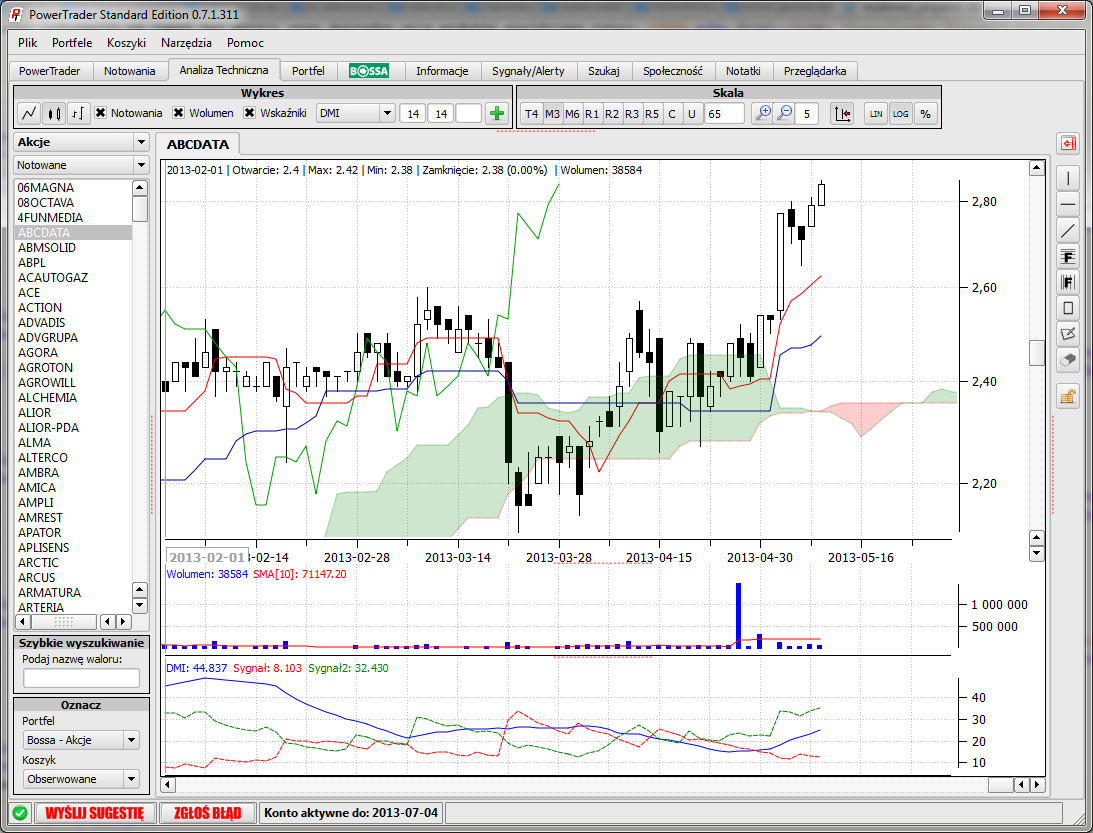Open the Pomoc menu
This screenshot has height=833, width=1093.
(x=245, y=43)
